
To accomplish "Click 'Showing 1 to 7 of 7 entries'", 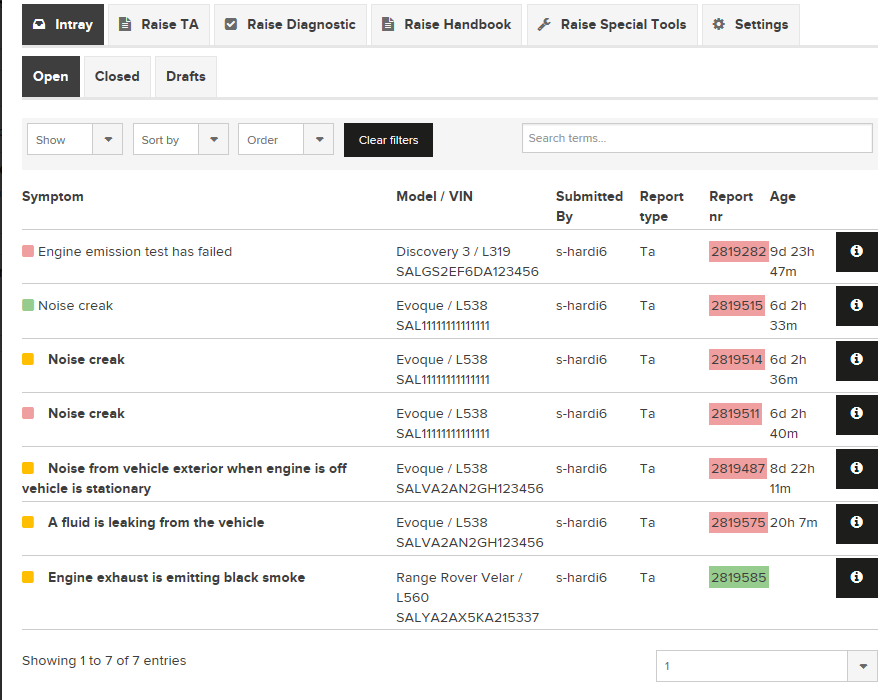I will tap(104, 661).
